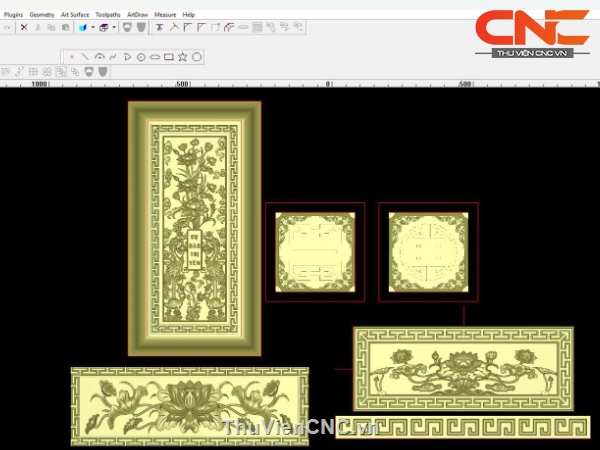Open the Toolpaths menu
The width and height of the screenshot is (600, 450).
[107, 15]
